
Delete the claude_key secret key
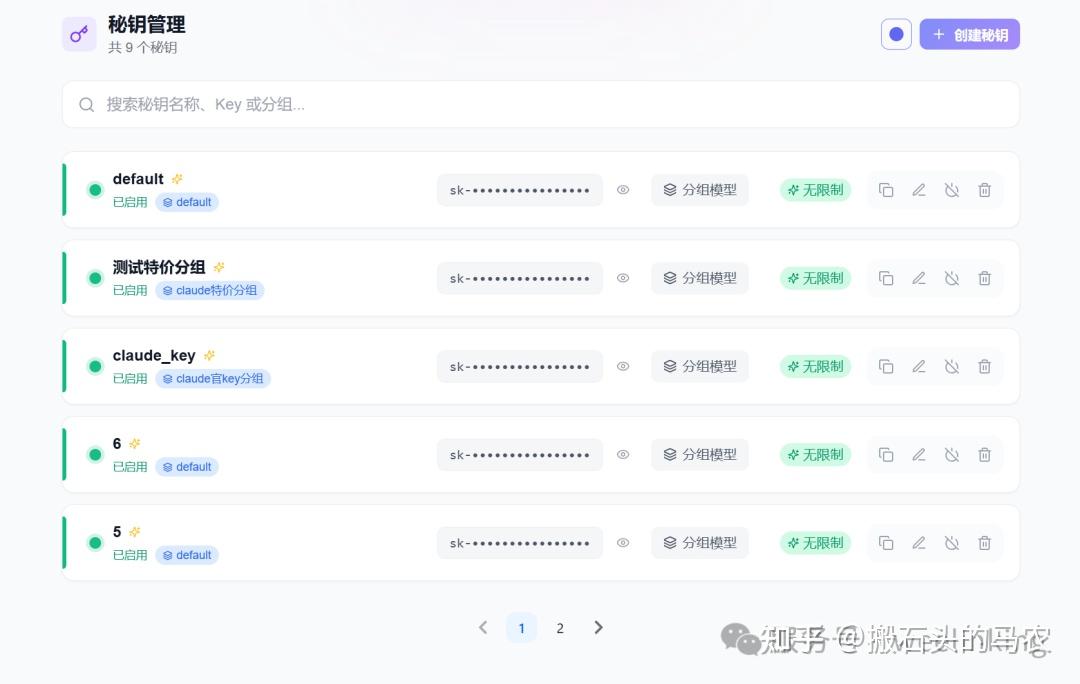(984, 367)
